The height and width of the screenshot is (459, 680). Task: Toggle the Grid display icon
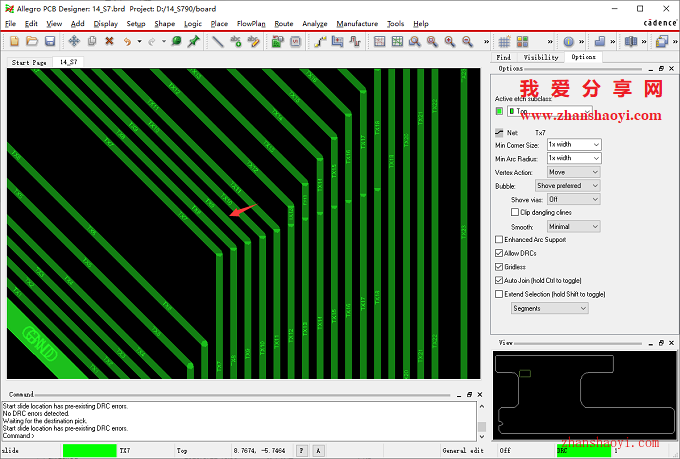pyautogui.click(x=504, y=42)
